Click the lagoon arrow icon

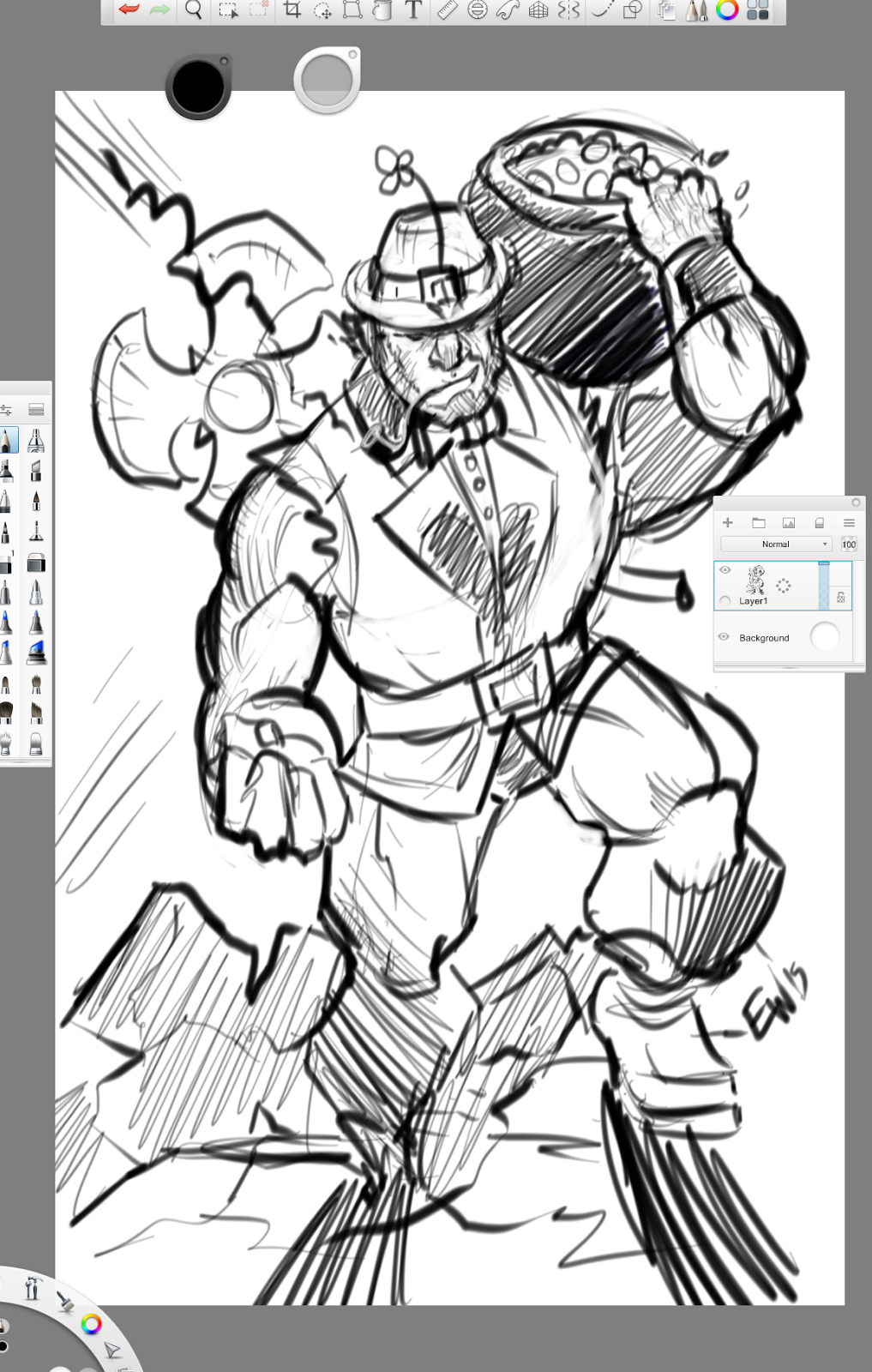[112, 1351]
